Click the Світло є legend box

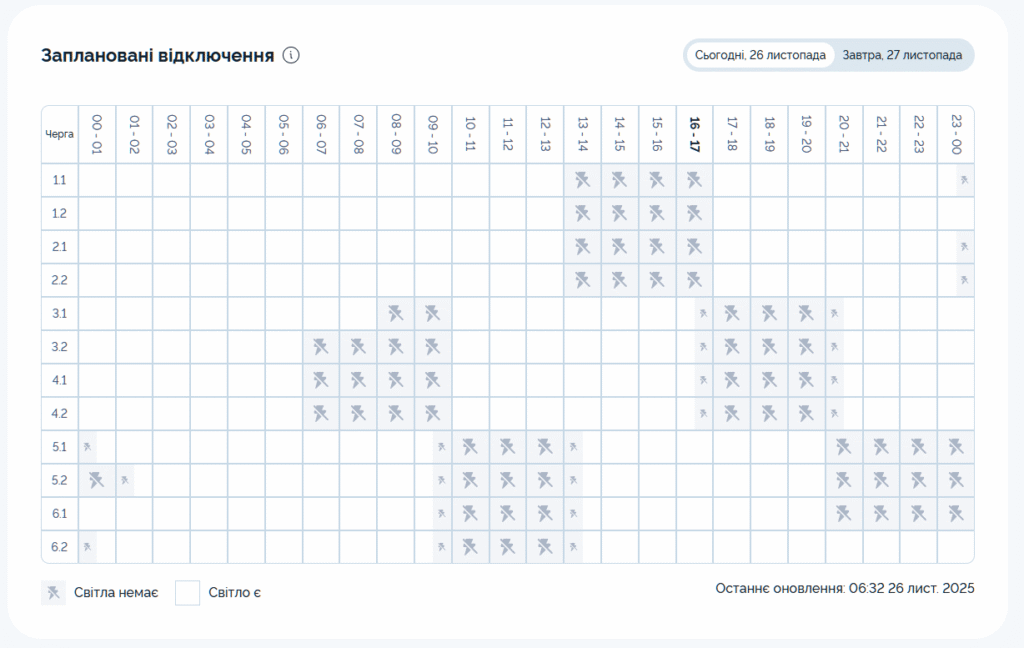tap(187, 593)
